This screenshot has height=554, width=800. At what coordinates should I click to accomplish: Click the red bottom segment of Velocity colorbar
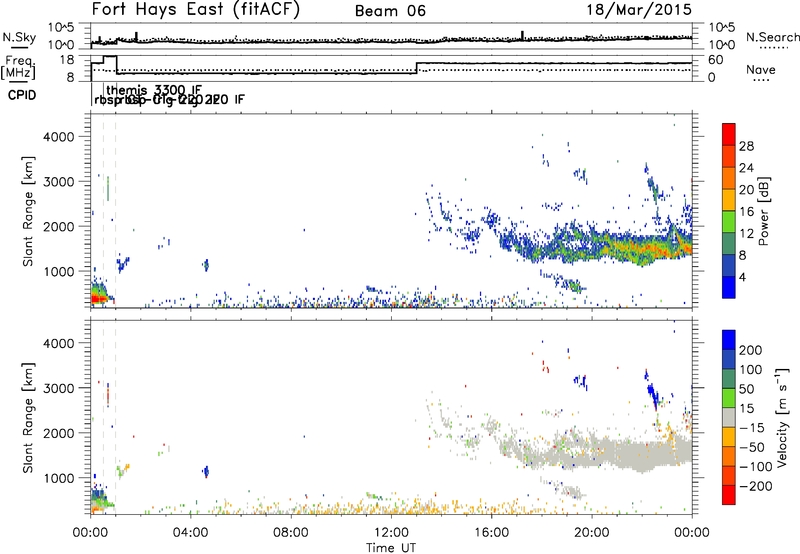pyautogui.click(x=729, y=494)
